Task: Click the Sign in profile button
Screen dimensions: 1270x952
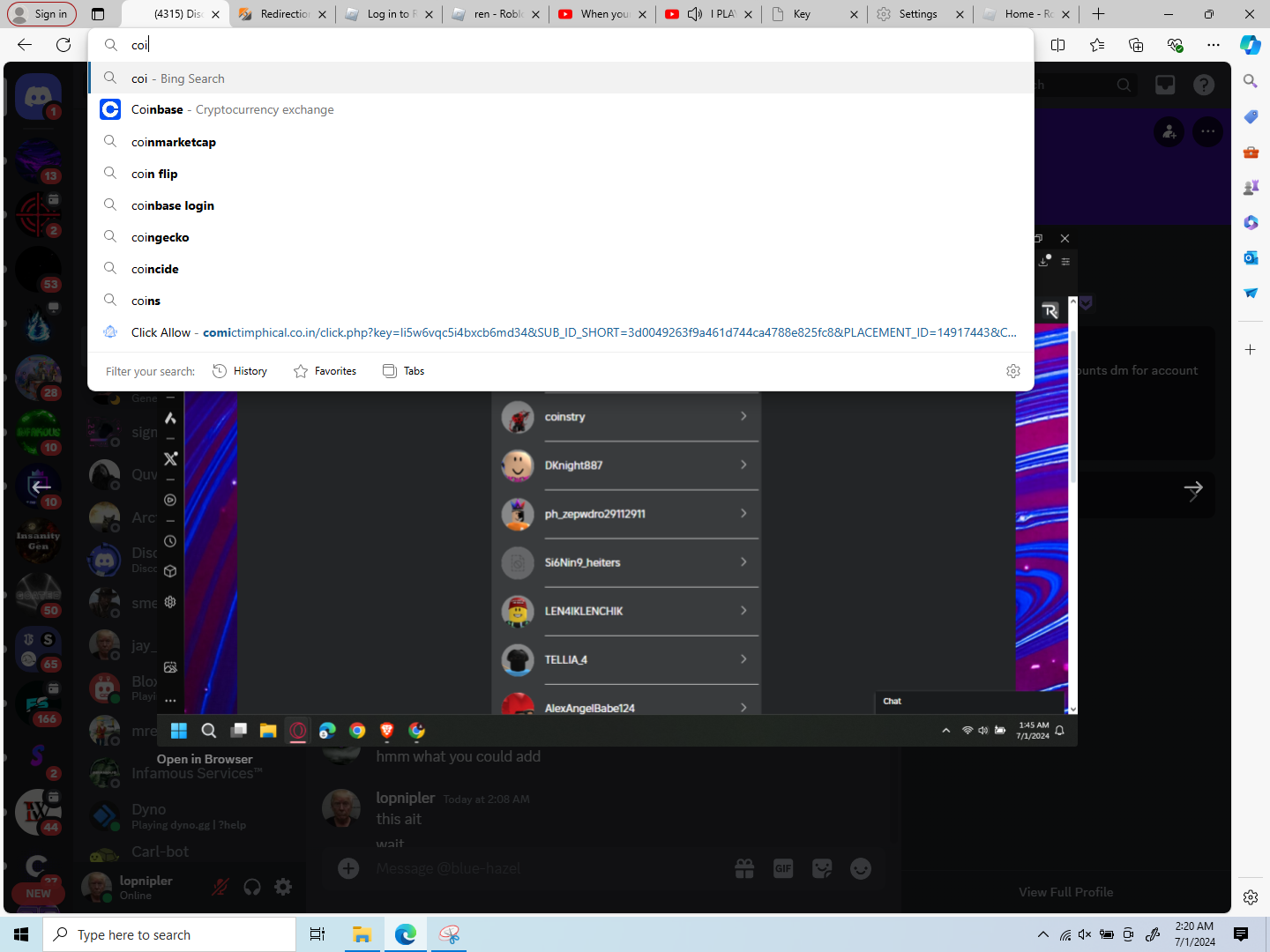Action: click(41, 14)
